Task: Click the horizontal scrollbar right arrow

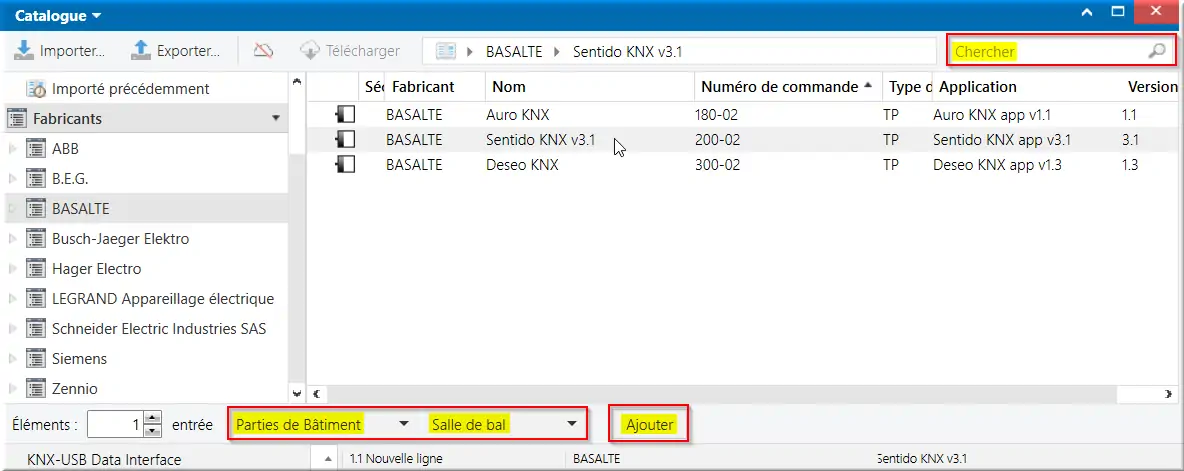Action: point(1169,393)
